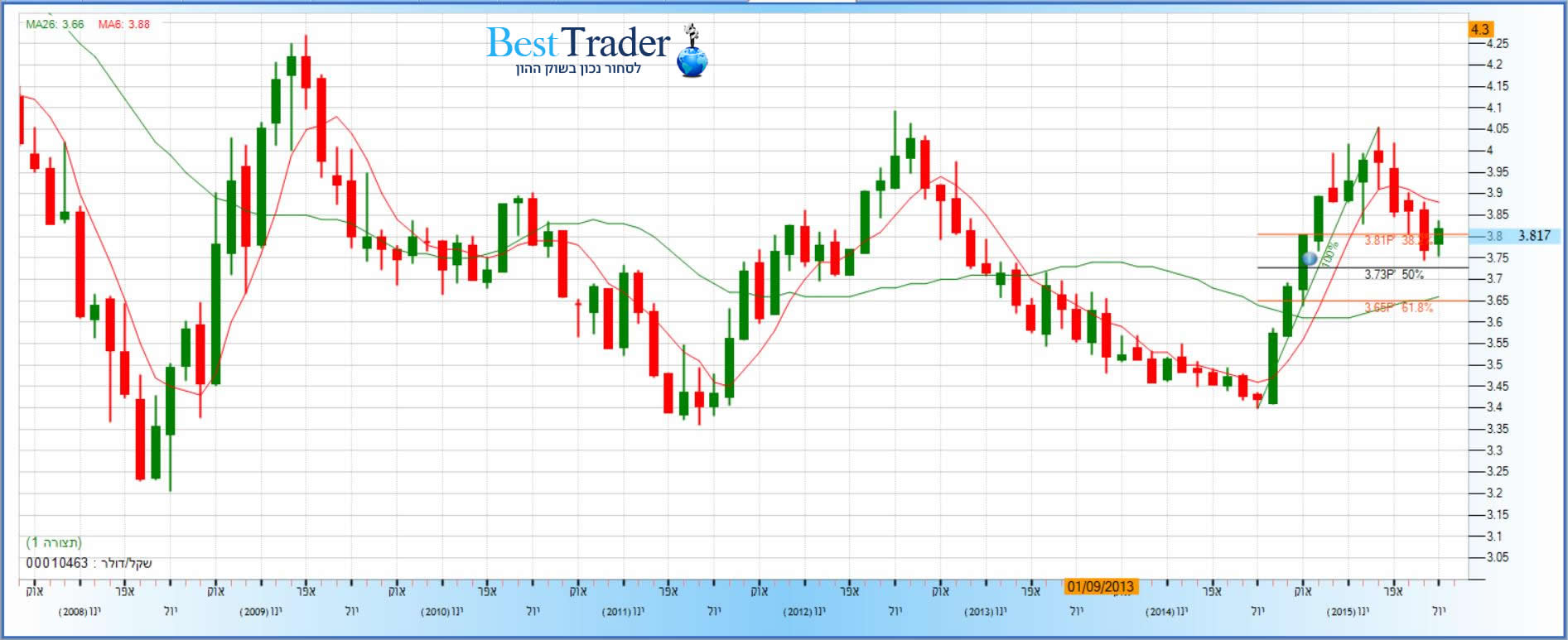Click the 4.25 value on price axis
Viewport: 1568px width, 640px height.
(1497, 44)
